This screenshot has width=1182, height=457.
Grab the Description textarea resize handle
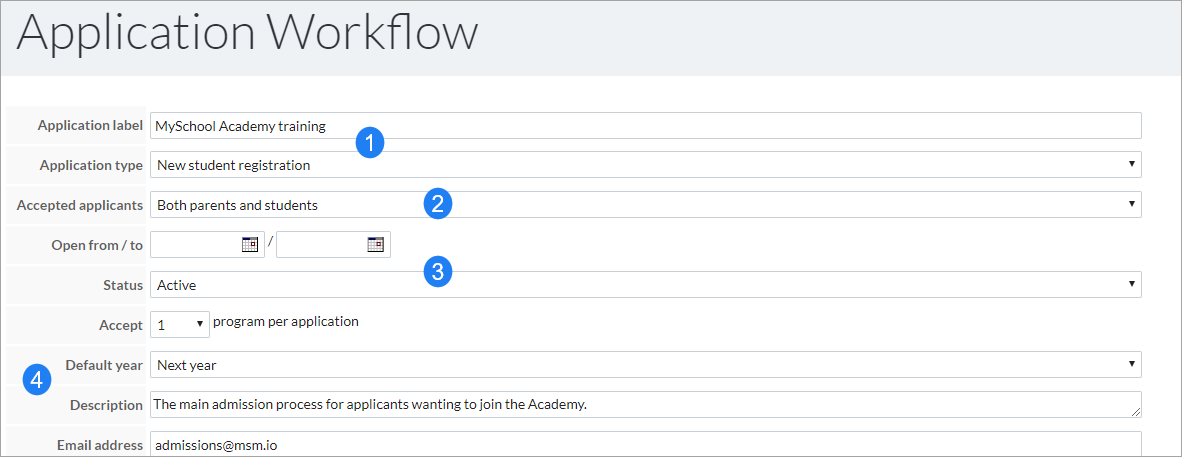(x=1136, y=412)
